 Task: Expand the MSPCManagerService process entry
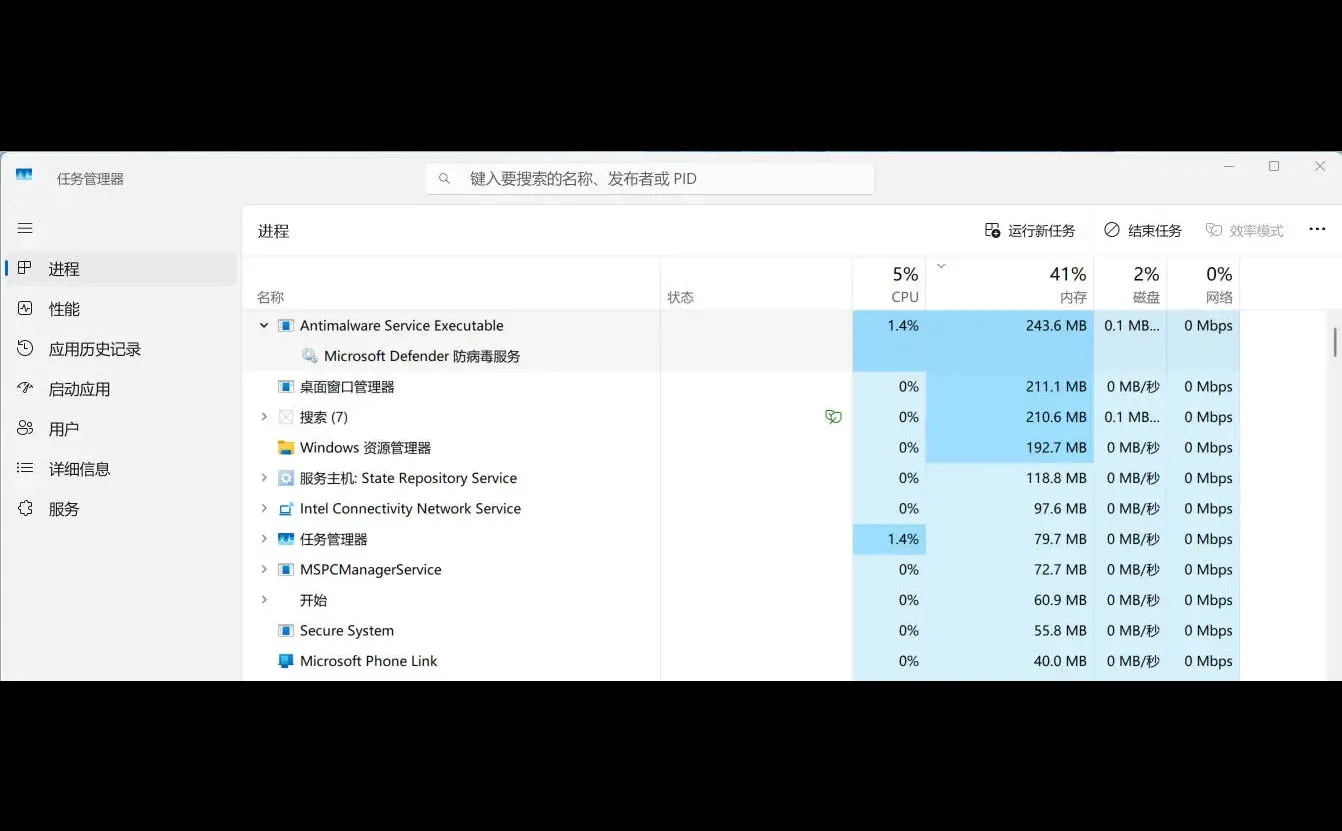(x=263, y=569)
